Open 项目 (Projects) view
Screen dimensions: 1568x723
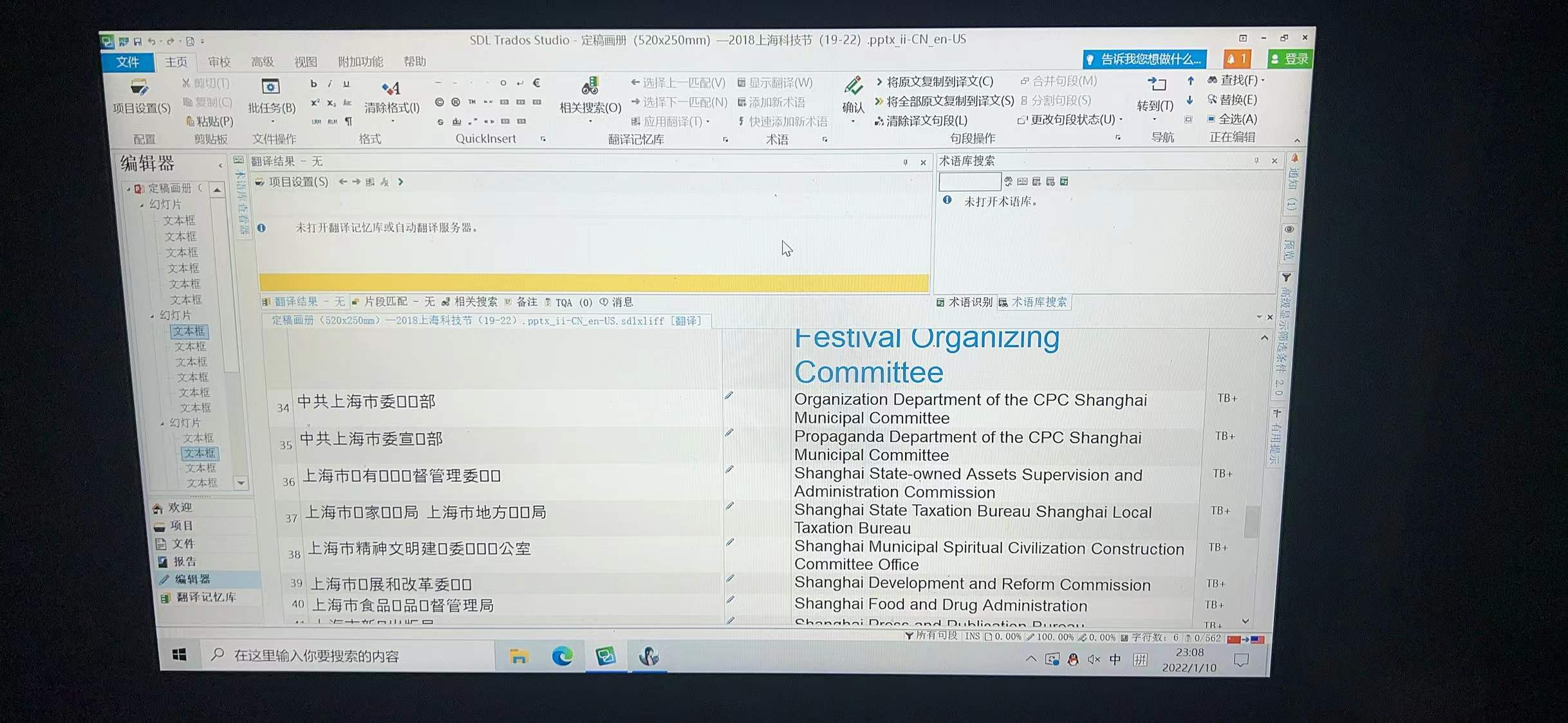pos(174,526)
